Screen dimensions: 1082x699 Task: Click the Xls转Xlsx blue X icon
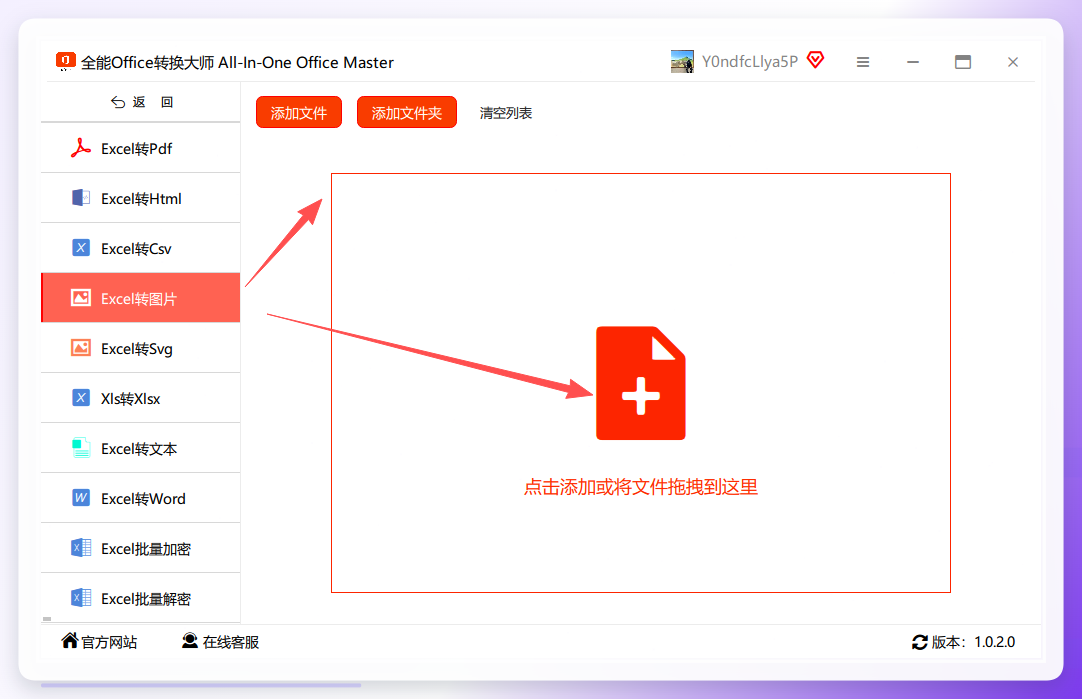pos(81,398)
